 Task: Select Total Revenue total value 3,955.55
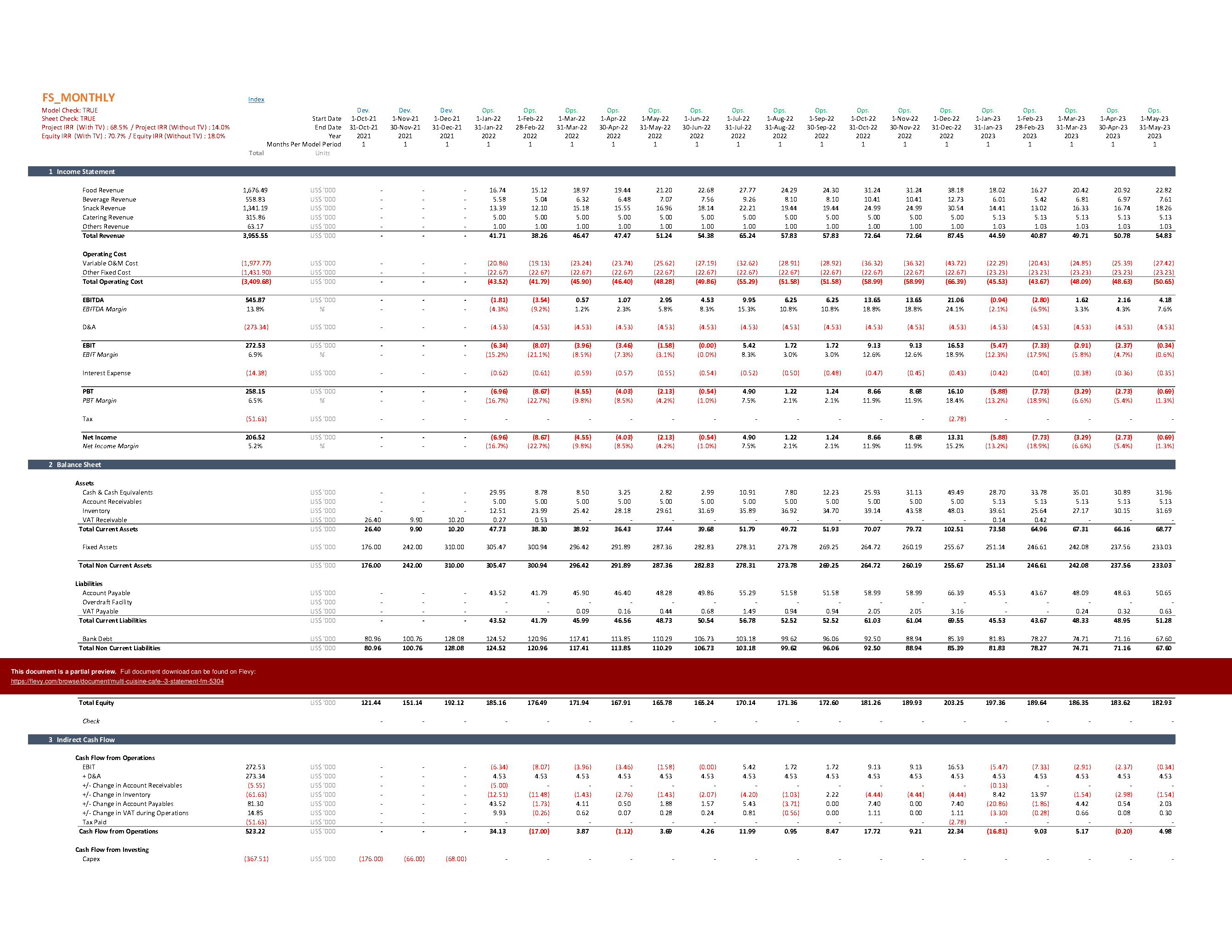255,236
